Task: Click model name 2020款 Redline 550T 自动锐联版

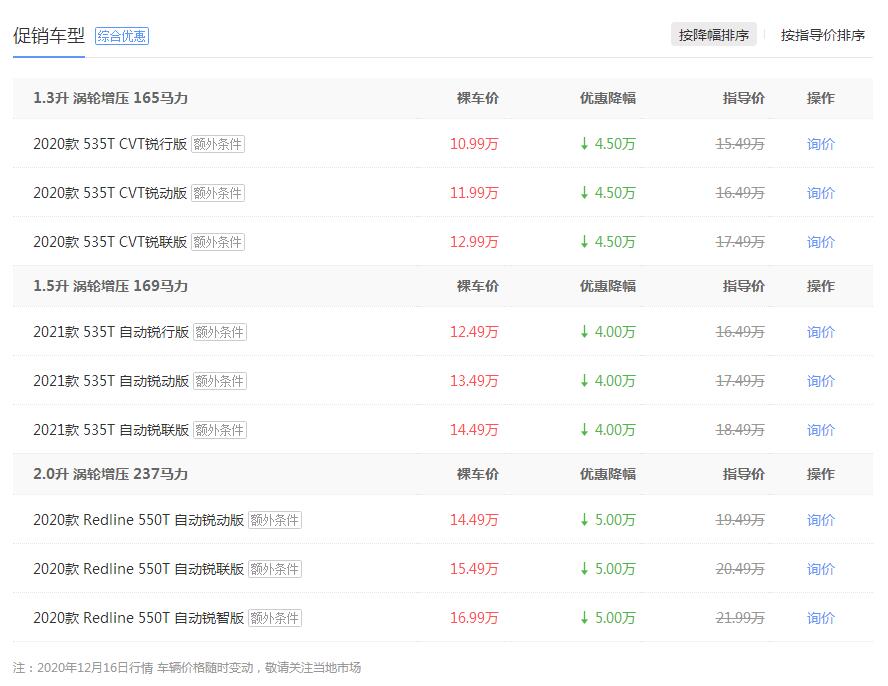Action: point(138,569)
